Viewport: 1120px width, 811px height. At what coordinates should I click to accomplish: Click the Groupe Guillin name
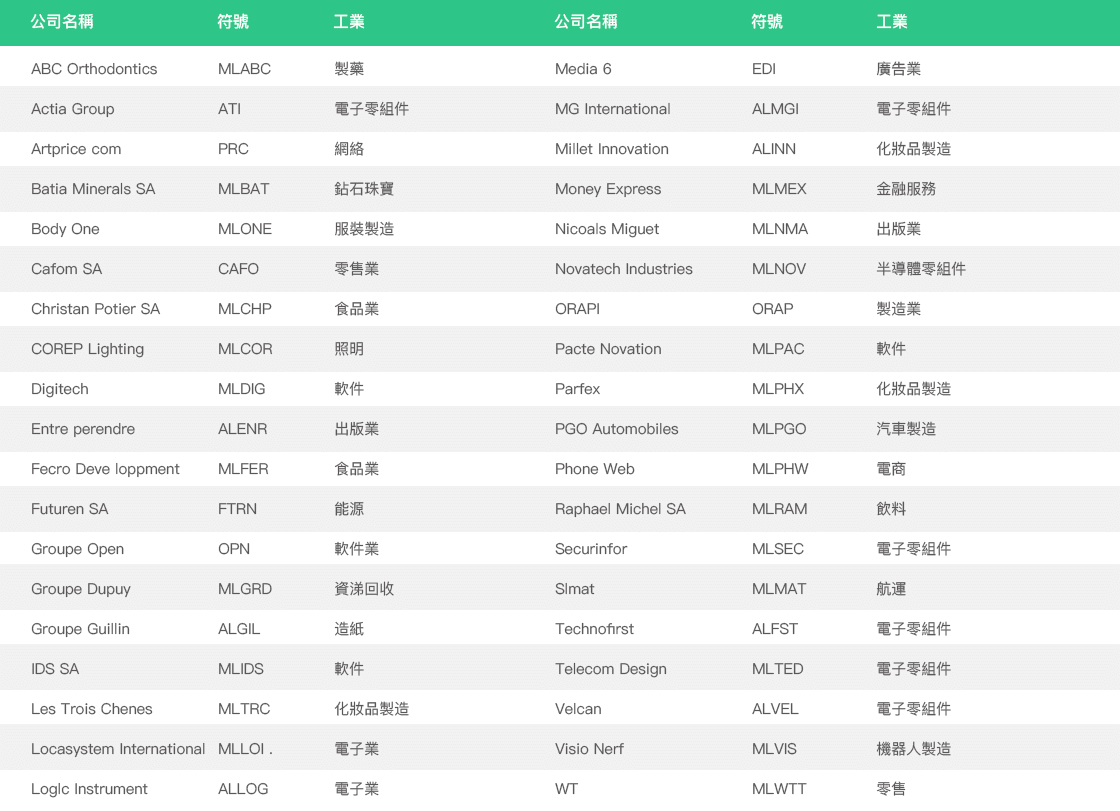point(80,629)
